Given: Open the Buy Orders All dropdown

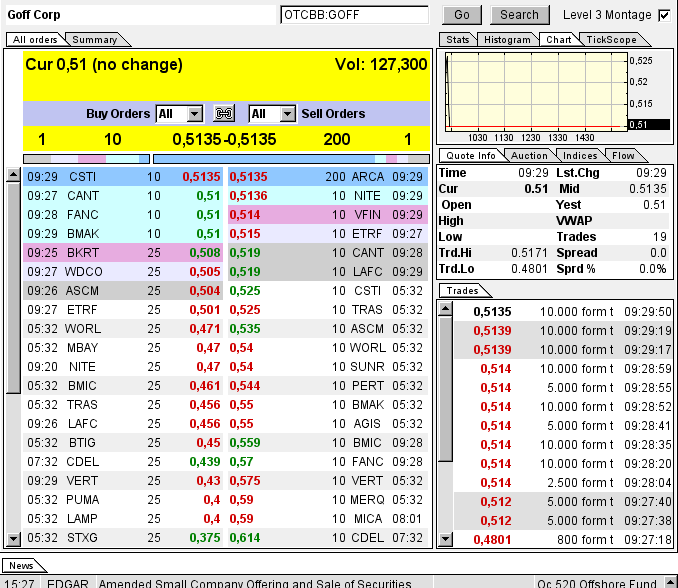Looking at the screenshot, I should pos(179,114).
